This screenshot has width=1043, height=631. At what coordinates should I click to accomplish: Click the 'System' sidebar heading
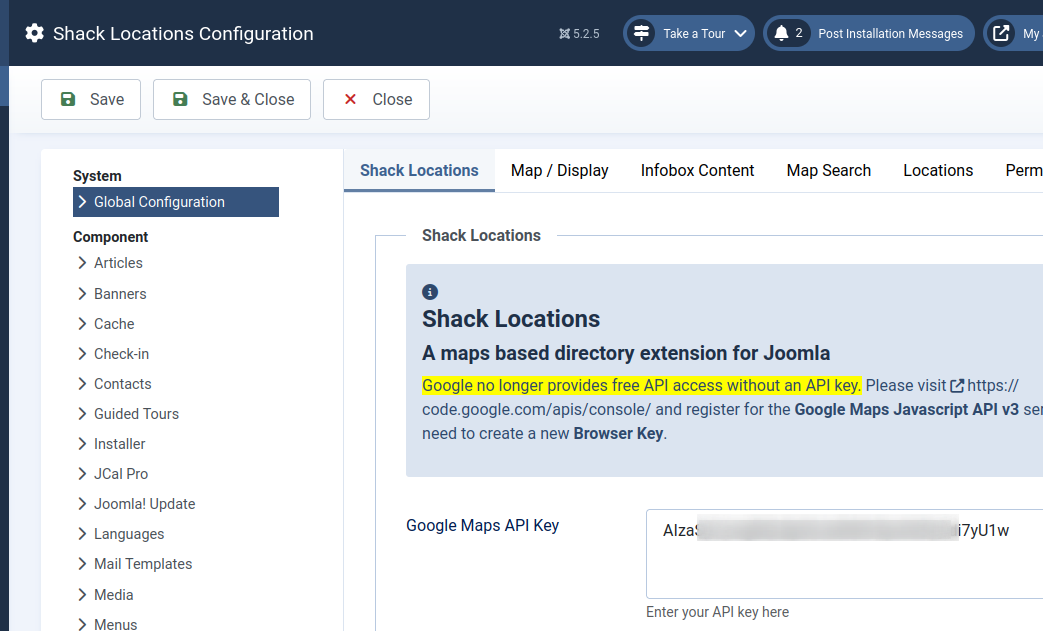(x=97, y=176)
